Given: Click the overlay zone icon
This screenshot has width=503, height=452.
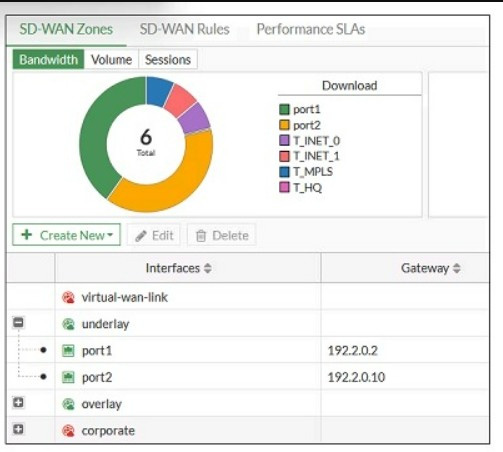Looking at the screenshot, I should point(68,404).
